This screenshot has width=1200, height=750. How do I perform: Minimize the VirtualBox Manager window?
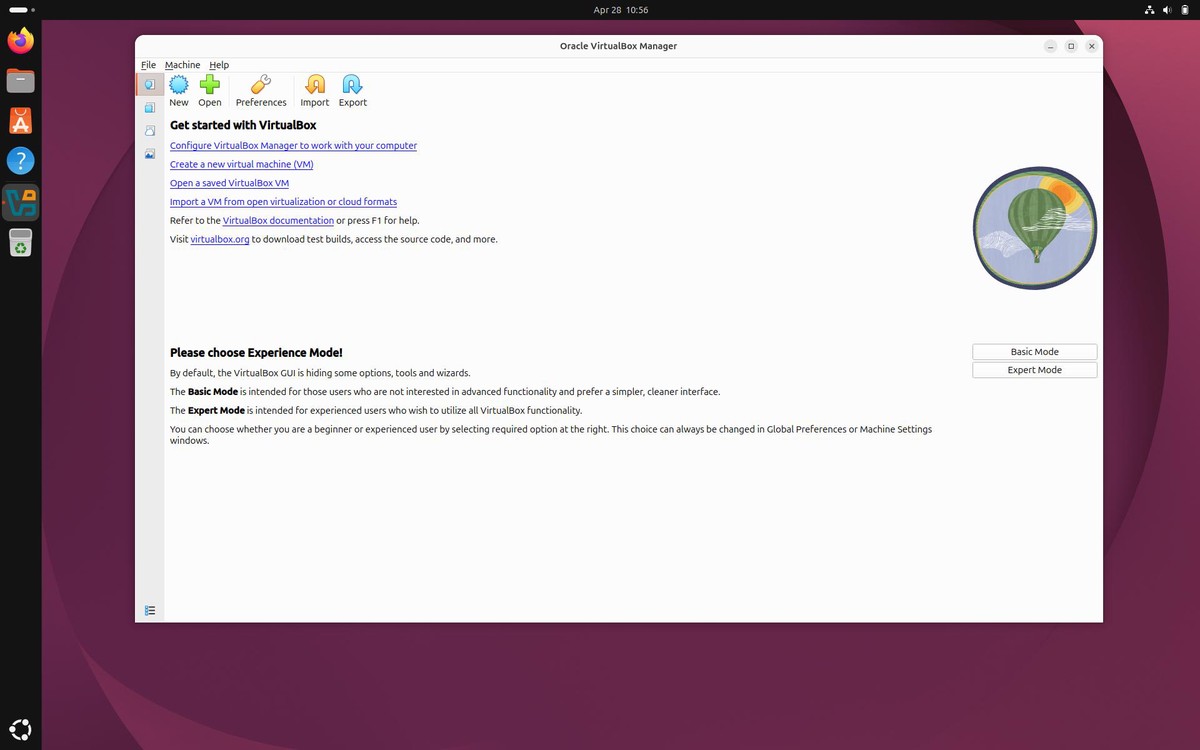point(1050,46)
